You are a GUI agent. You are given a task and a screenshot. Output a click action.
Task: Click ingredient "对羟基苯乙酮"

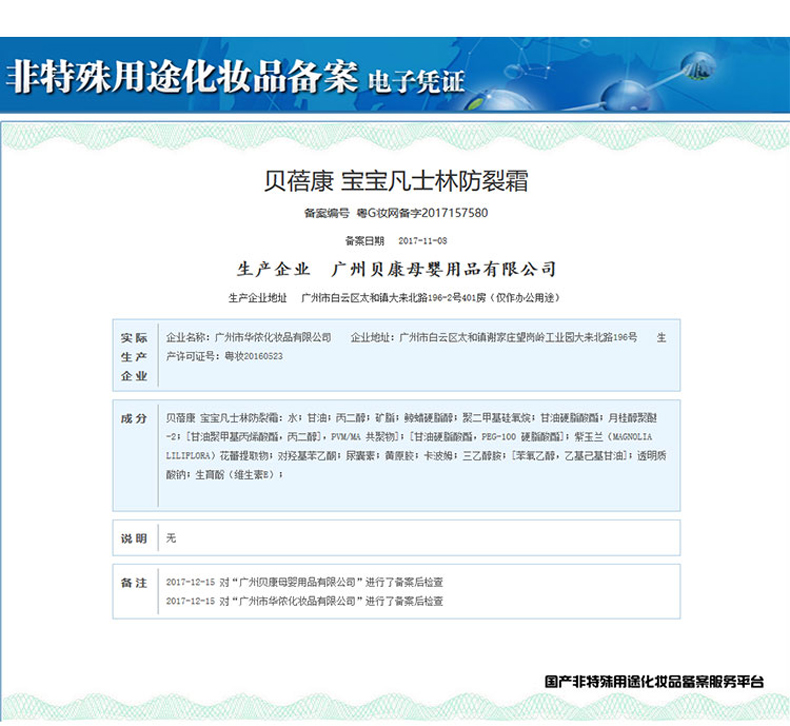pyautogui.click(x=306, y=456)
